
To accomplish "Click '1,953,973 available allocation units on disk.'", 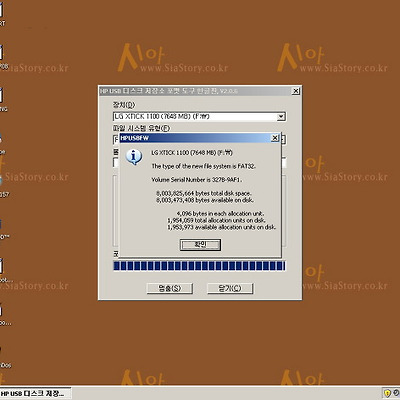I will click(x=221, y=227).
